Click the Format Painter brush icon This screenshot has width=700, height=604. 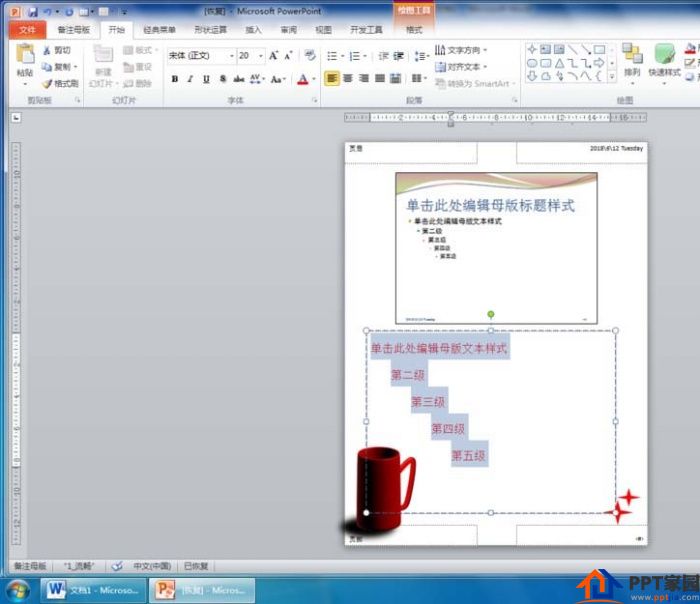47,83
